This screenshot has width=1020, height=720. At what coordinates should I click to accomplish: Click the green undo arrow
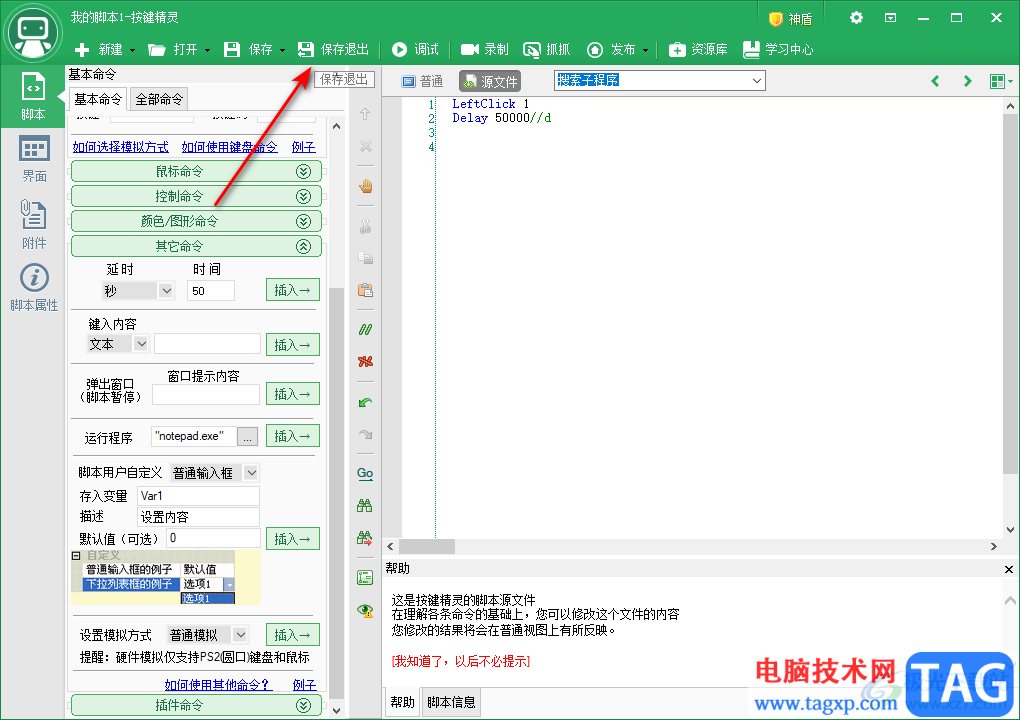366,403
